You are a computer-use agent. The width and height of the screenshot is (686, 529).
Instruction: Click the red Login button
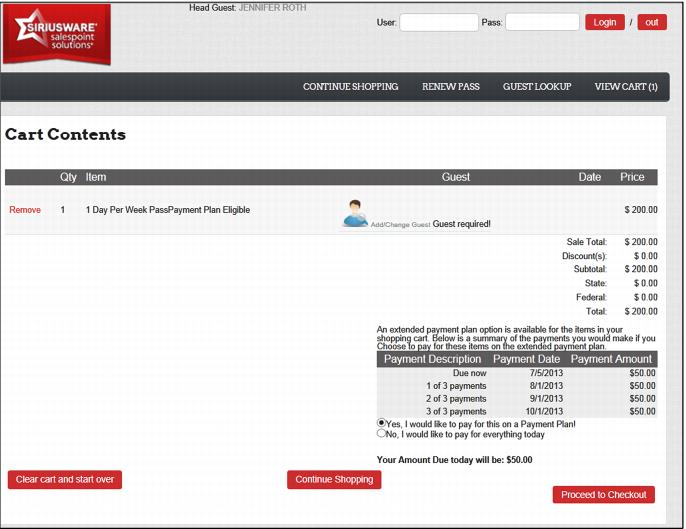coord(605,22)
